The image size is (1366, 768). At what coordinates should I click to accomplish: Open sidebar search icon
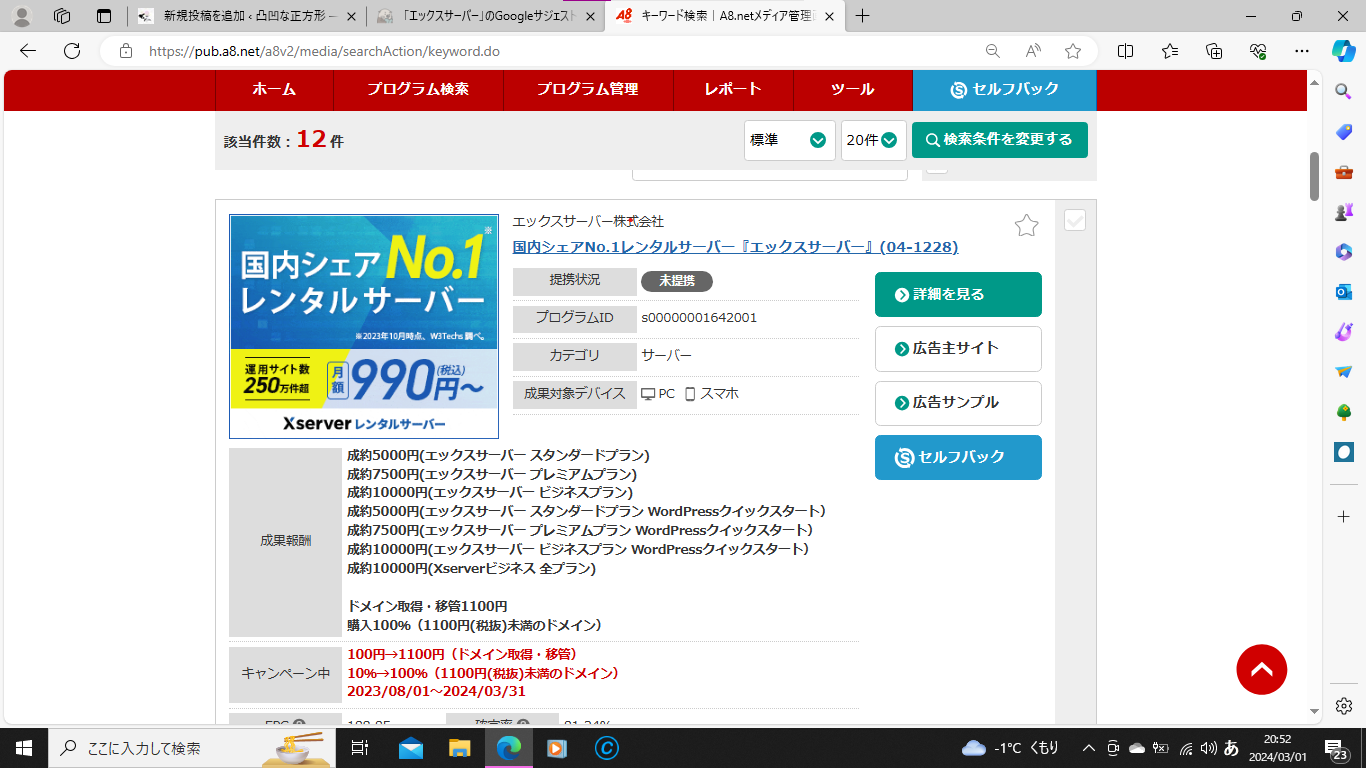tap(1343, 91)
